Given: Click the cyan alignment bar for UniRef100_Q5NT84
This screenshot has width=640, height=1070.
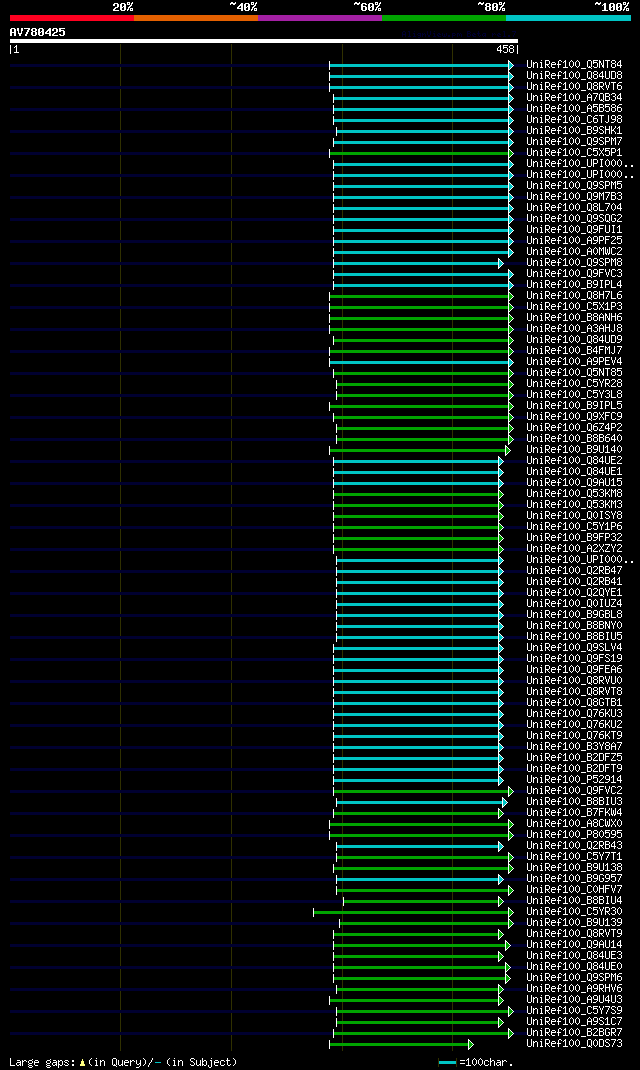Looking at the screenshot, I should tap(421, 65).
